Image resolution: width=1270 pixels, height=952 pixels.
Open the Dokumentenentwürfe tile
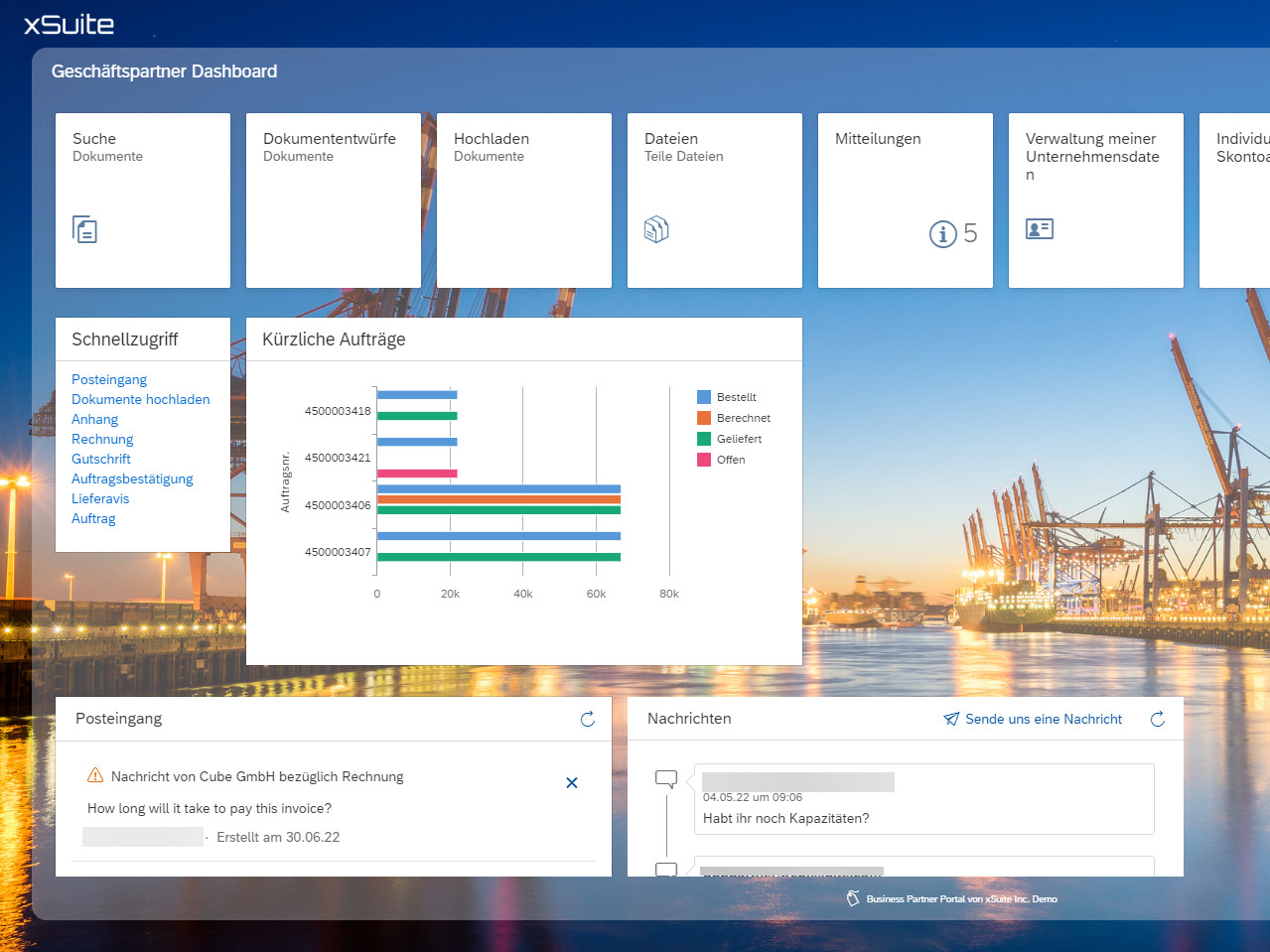pos(334,201)
